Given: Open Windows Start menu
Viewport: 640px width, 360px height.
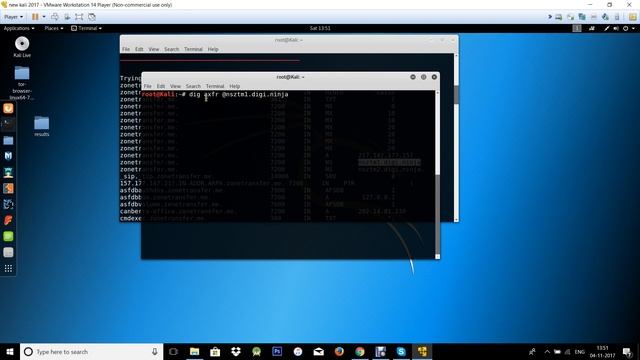Looking at the screenshot, I should click(10, 351).
